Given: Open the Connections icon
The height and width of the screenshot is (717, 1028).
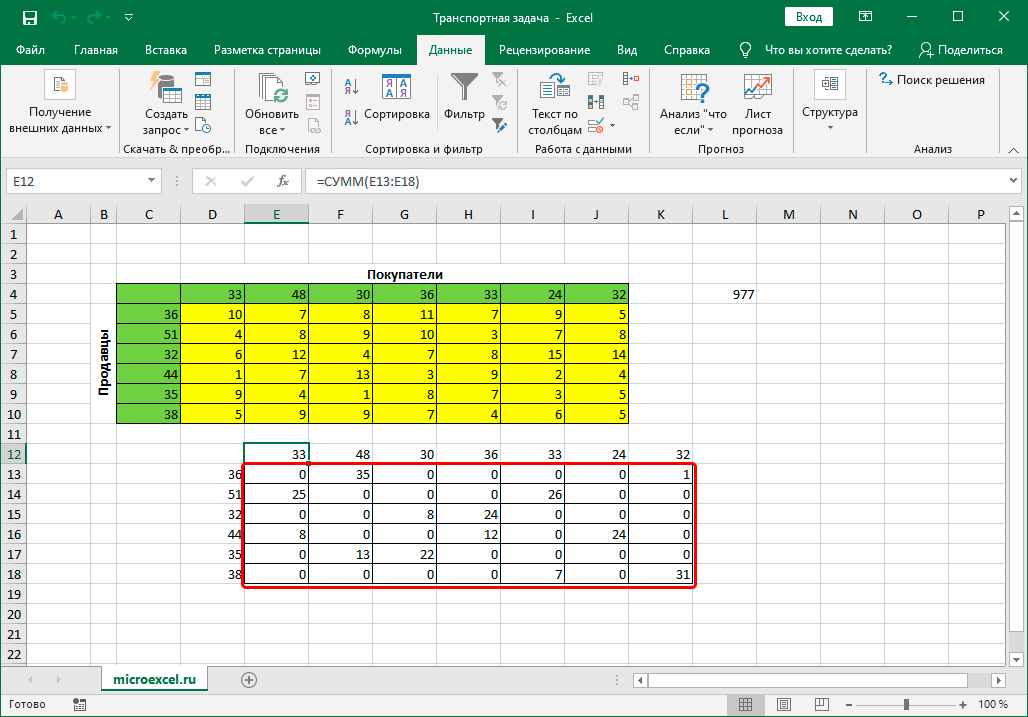Looking at the screenshot, I should pos(313,79).
